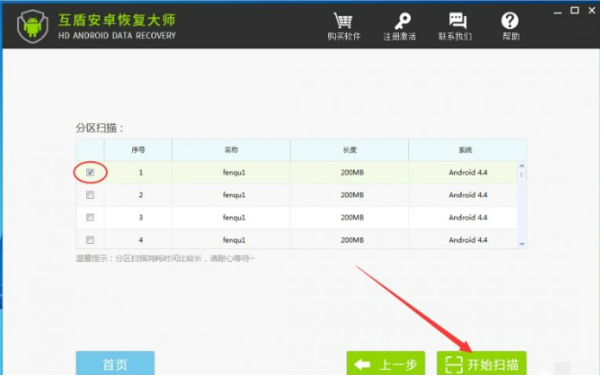Viewport: 604px width, 377px height.
Task: Click the 首页 home button
Action: (115, 364)
